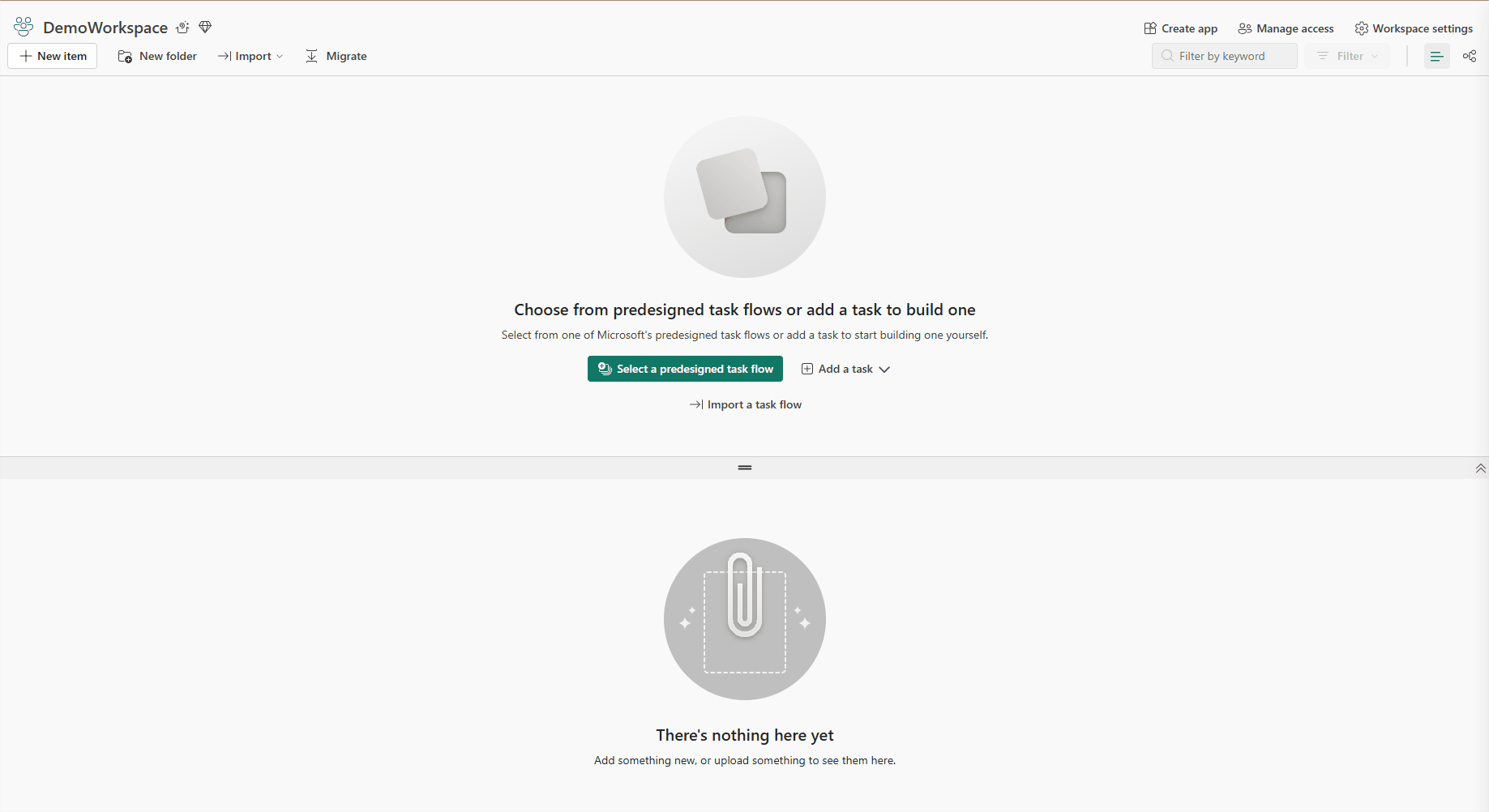Click the diamond premium capacity icon
The image size is (1489, 812).
click(x=205, y=28)
